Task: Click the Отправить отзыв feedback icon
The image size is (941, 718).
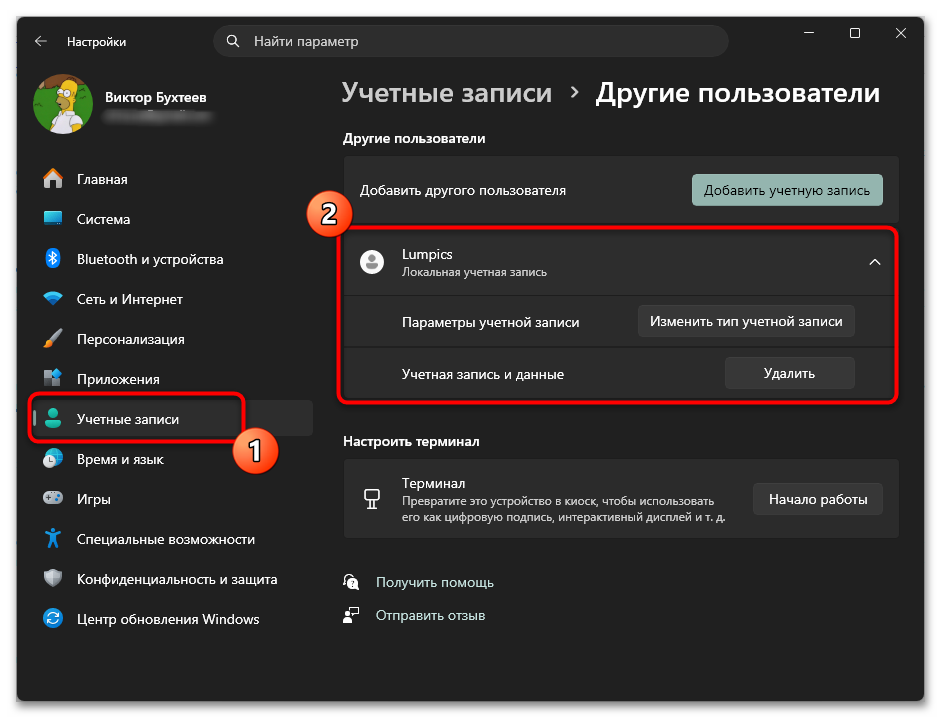Action: click(x=351, y=615)
